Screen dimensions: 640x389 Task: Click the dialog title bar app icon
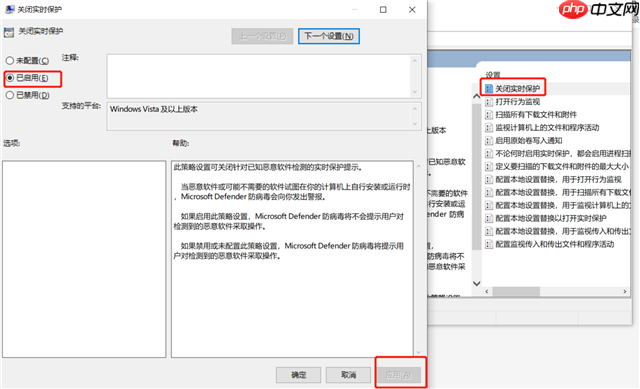[x=9, y=9]
